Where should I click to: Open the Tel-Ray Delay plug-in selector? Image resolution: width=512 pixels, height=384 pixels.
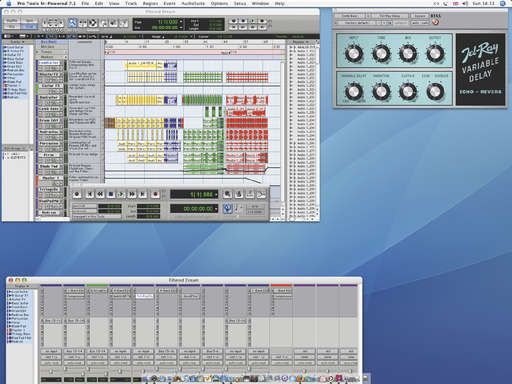(x=390, y=16)
